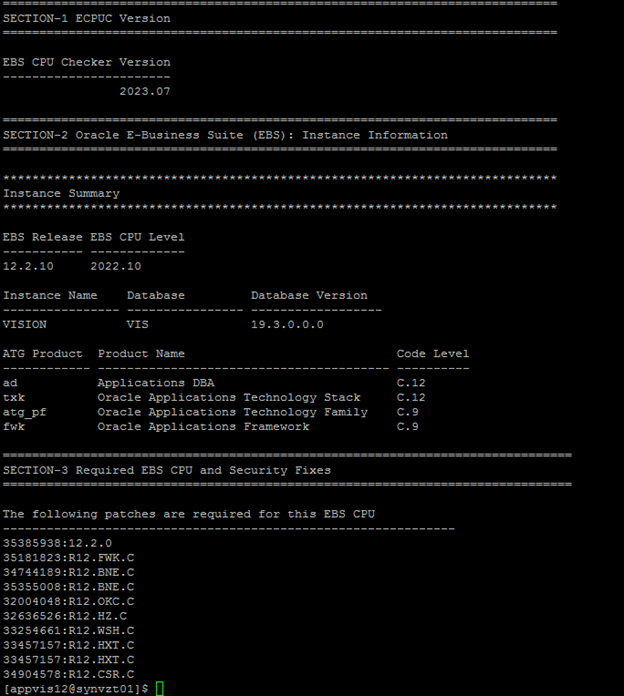Viewport: 624px width, 696px height.
Task: Click database version 19.3.0.0.0
Action: pyautogui.click(x=287, y=324)
